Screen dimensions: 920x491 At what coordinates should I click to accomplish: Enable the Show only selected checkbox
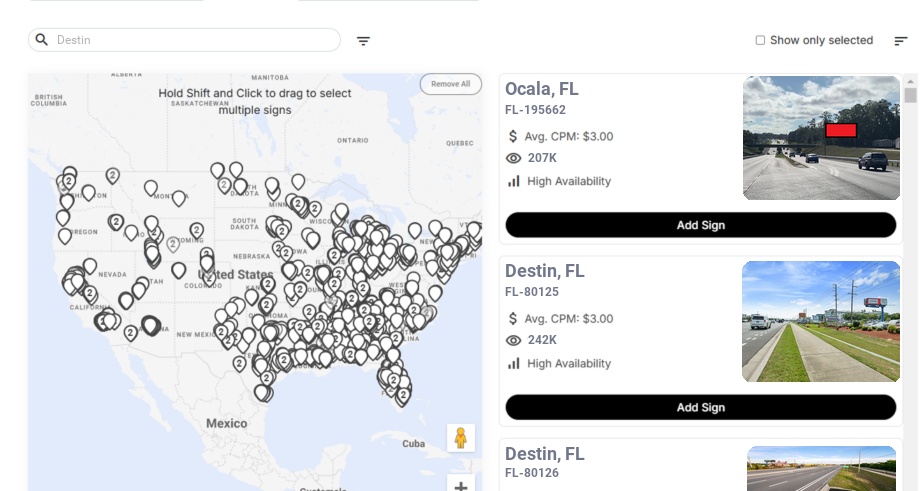[x=760, y=41]
